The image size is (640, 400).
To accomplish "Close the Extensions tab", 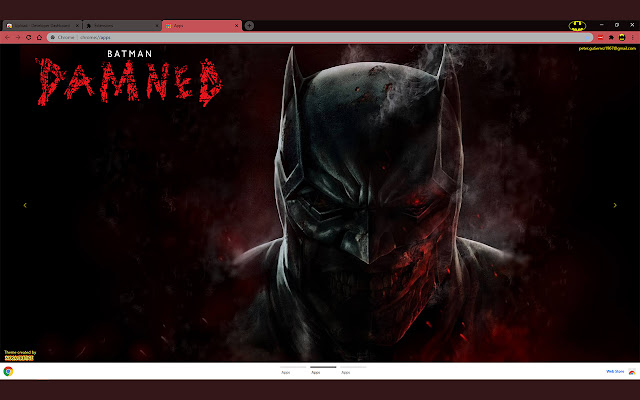I will [x=157, y=25].
